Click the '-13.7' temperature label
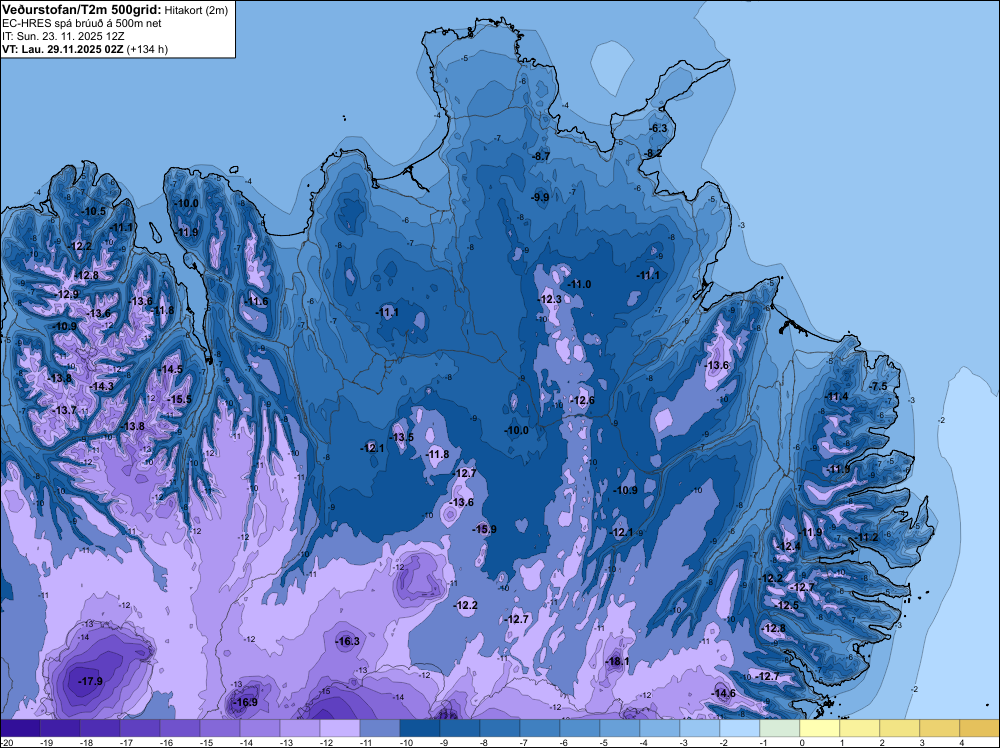Screen dimensions: 1000x748 64,410
